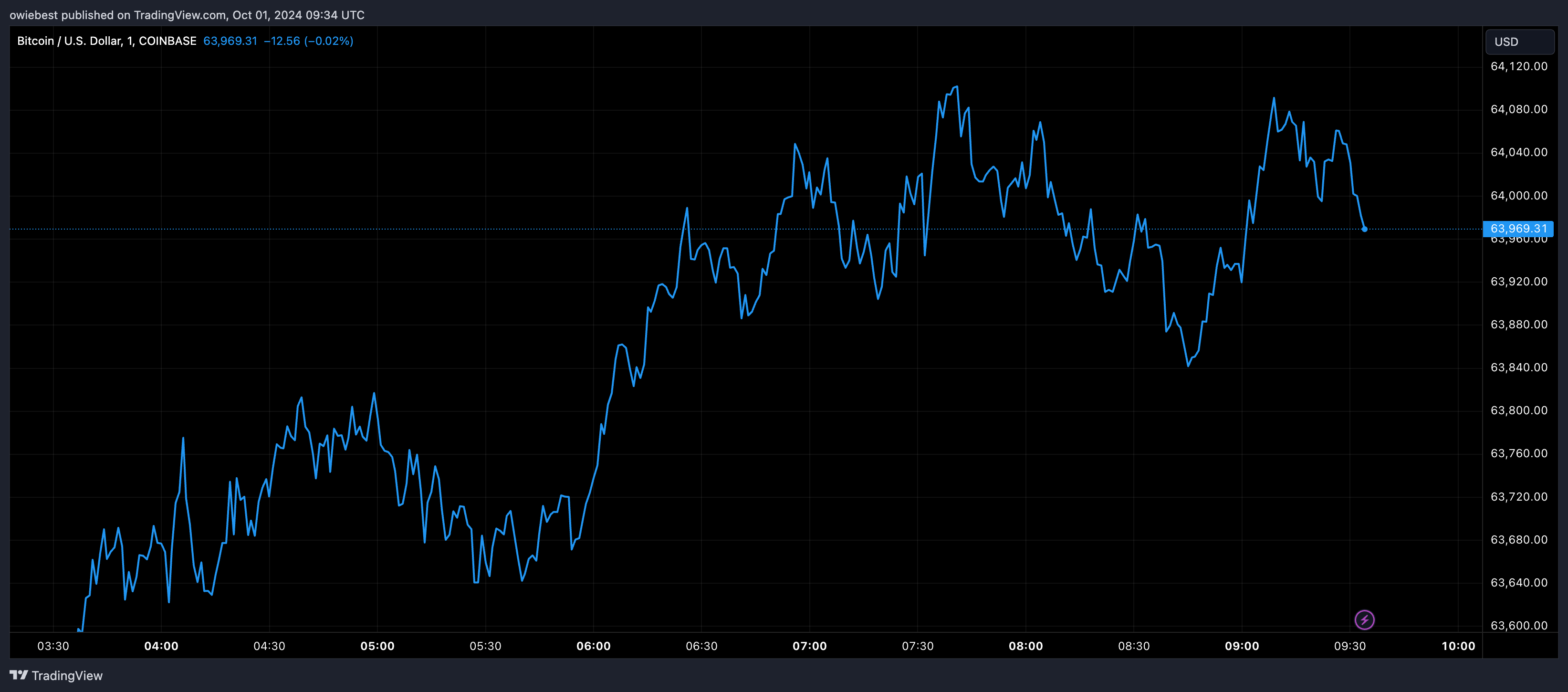Click the 08:00 time axis label
Image resolution: width=1568 pixels, height=692 pixels.
[1025, 646]
